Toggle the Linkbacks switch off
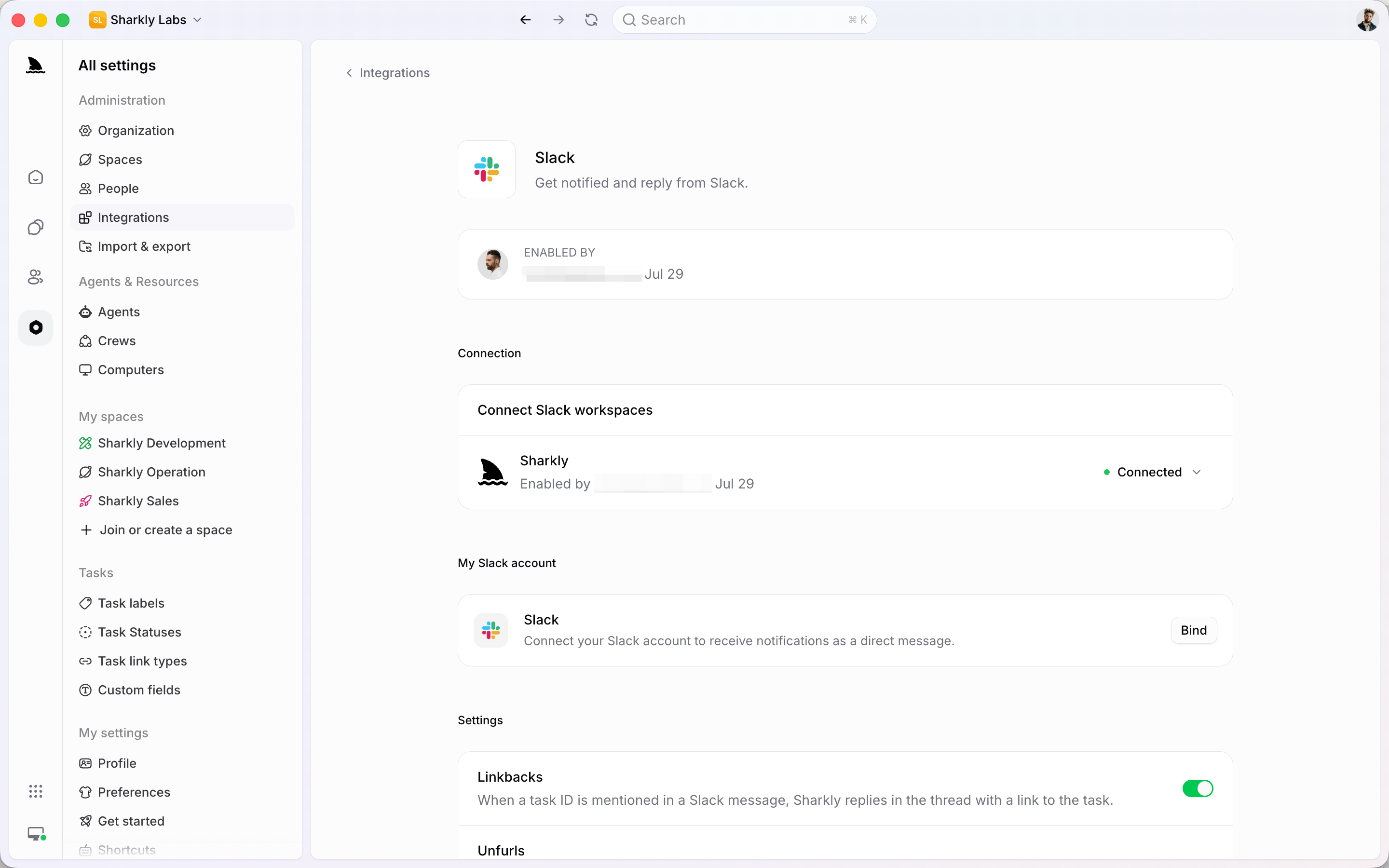1389x868 pixels. pyautogui.click(x=1198, y=788)
